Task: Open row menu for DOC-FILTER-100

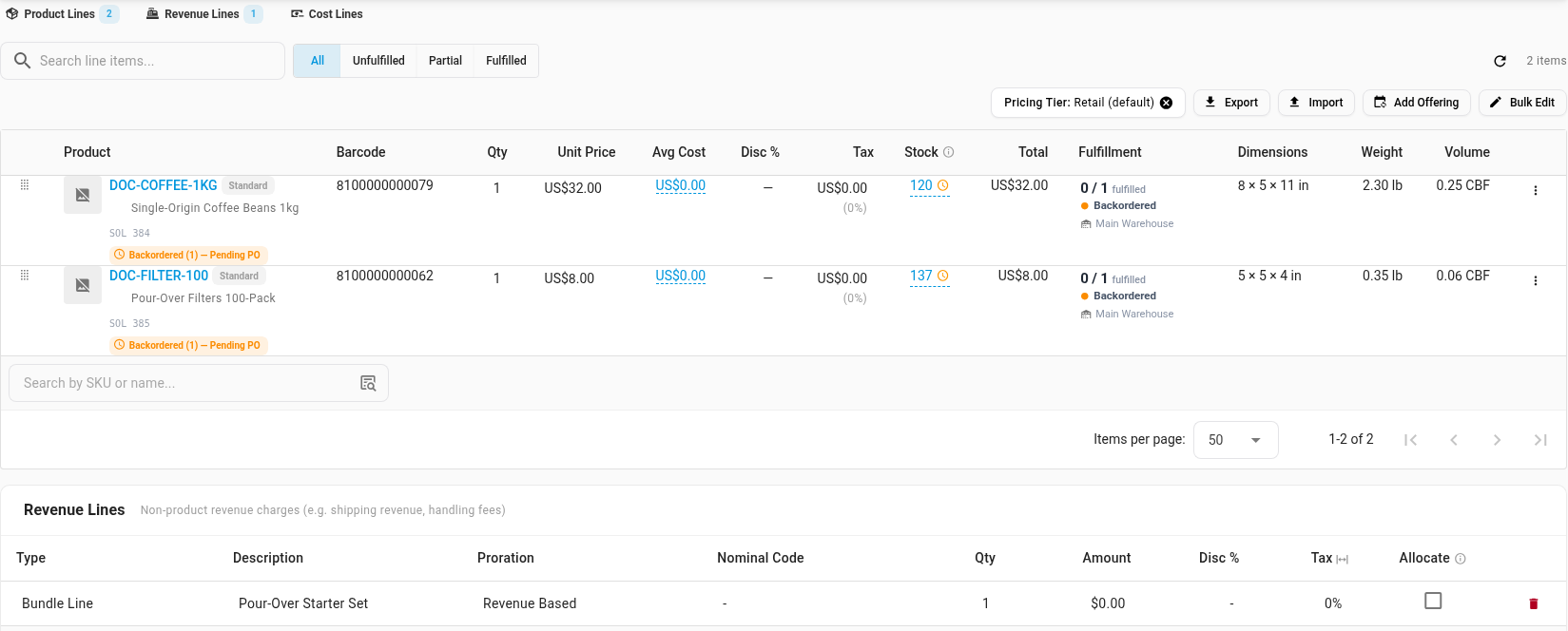Action: click(x=1536, y=280)
